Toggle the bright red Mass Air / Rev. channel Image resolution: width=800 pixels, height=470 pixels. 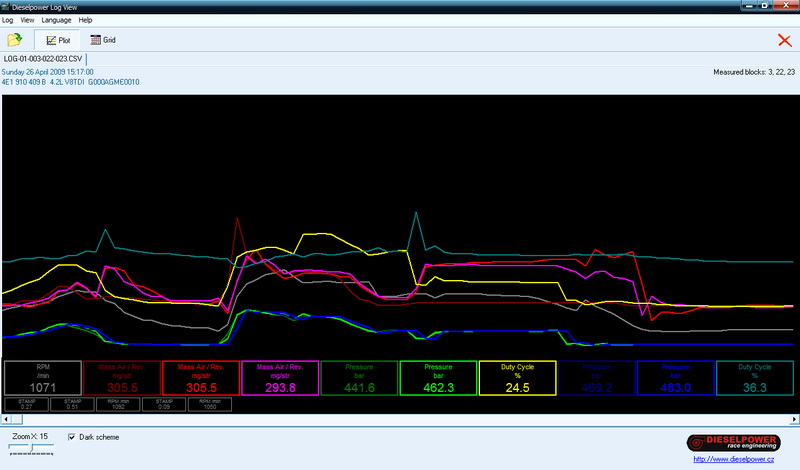tap(200, 377)
